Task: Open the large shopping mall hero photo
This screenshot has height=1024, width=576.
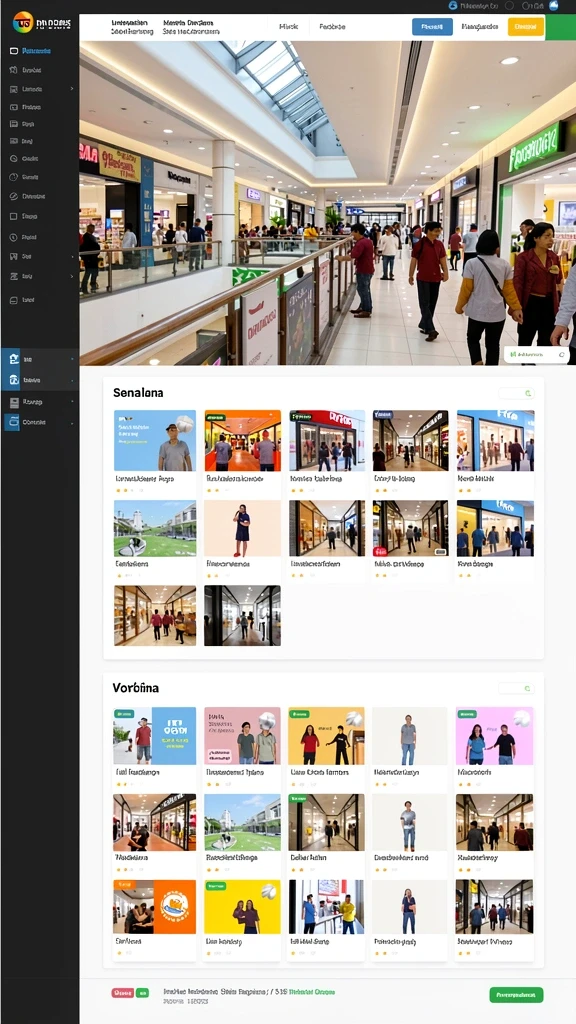Action: pos(327,203)
